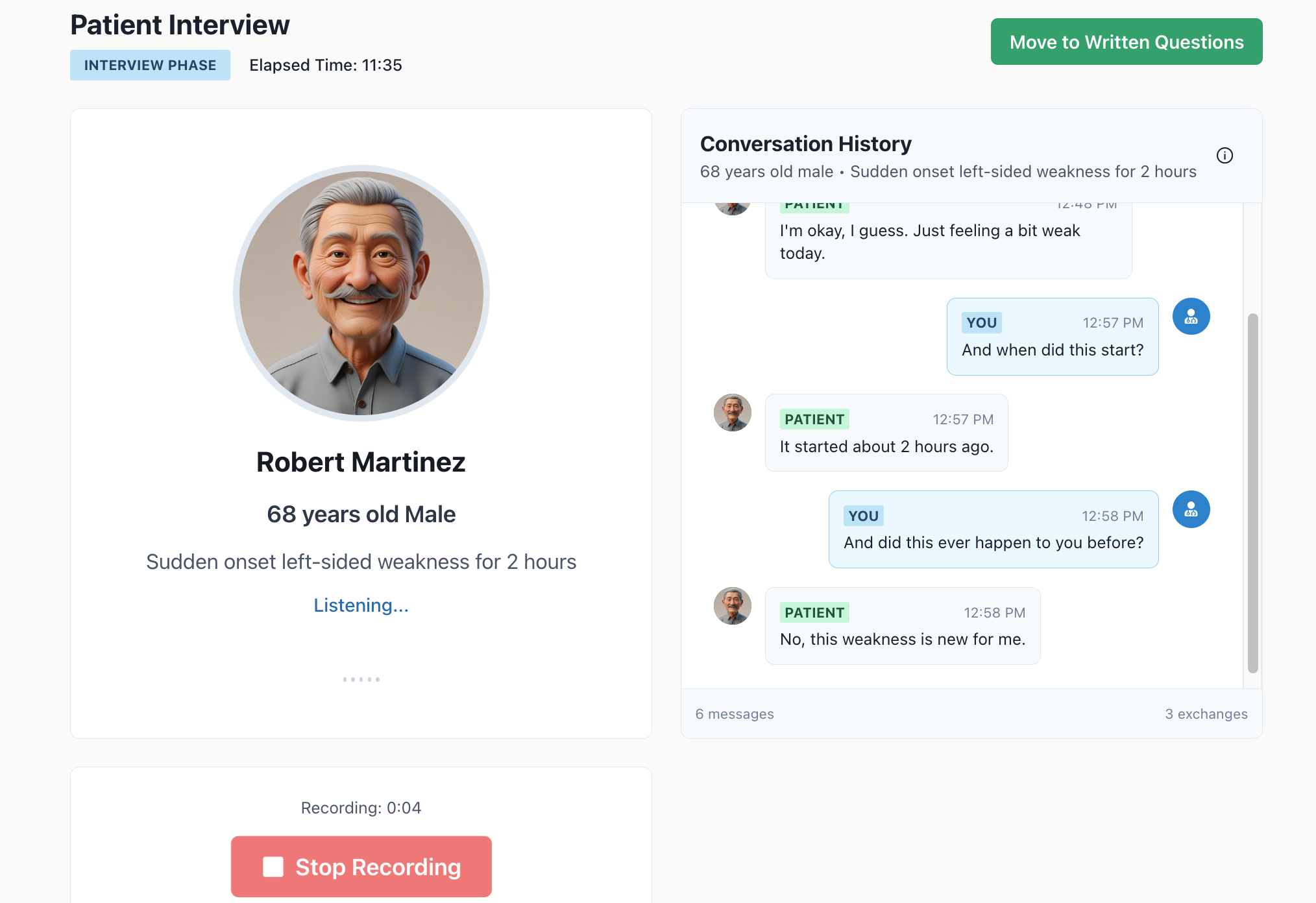Click the PATIENT tag on 12:58 PM message
Image resolution: width=1316 pixels, height=903 pixels.
(x=814, y=612)
